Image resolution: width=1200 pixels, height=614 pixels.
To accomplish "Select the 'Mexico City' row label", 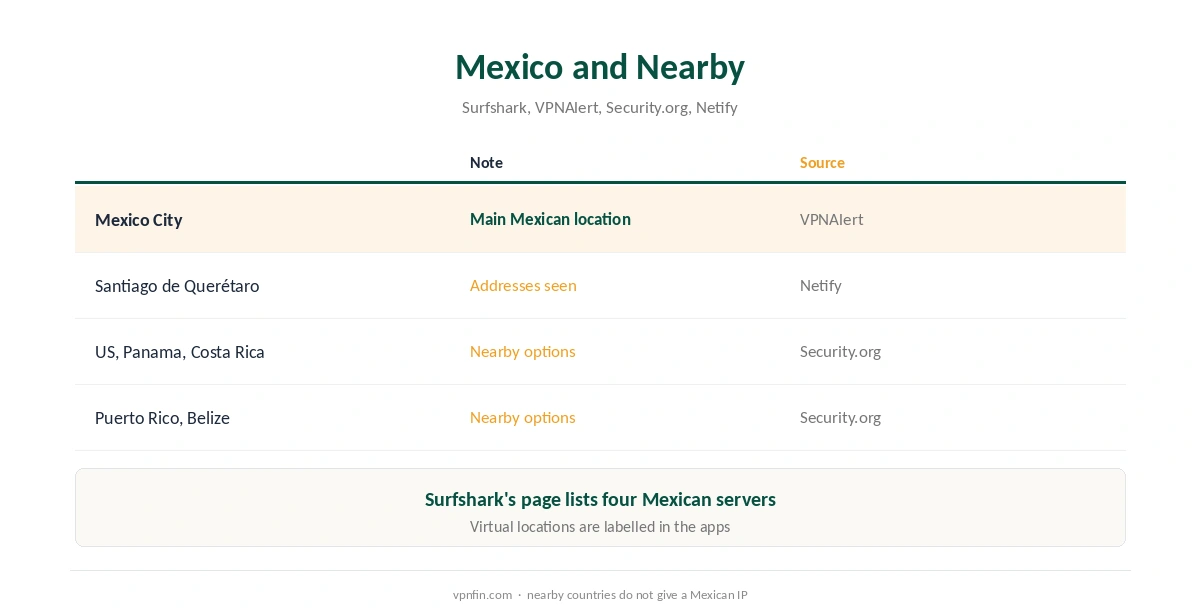I will pos(139,220).
